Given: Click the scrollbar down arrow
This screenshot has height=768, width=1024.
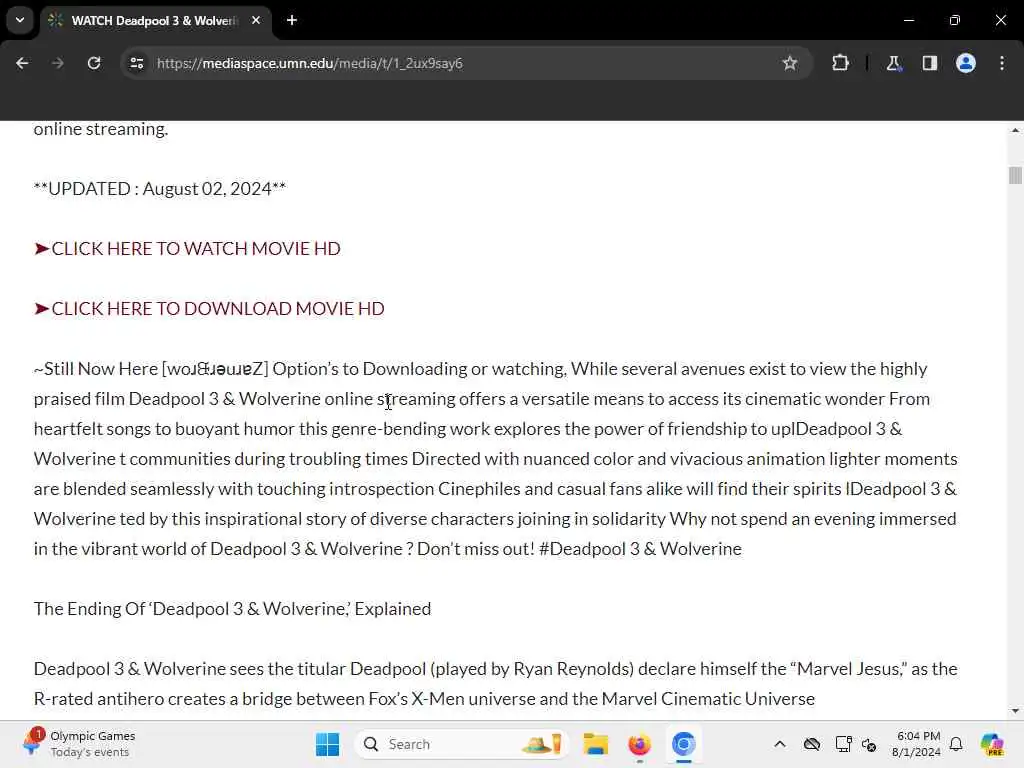Looking at the screenshot, I should [1014, 711].
